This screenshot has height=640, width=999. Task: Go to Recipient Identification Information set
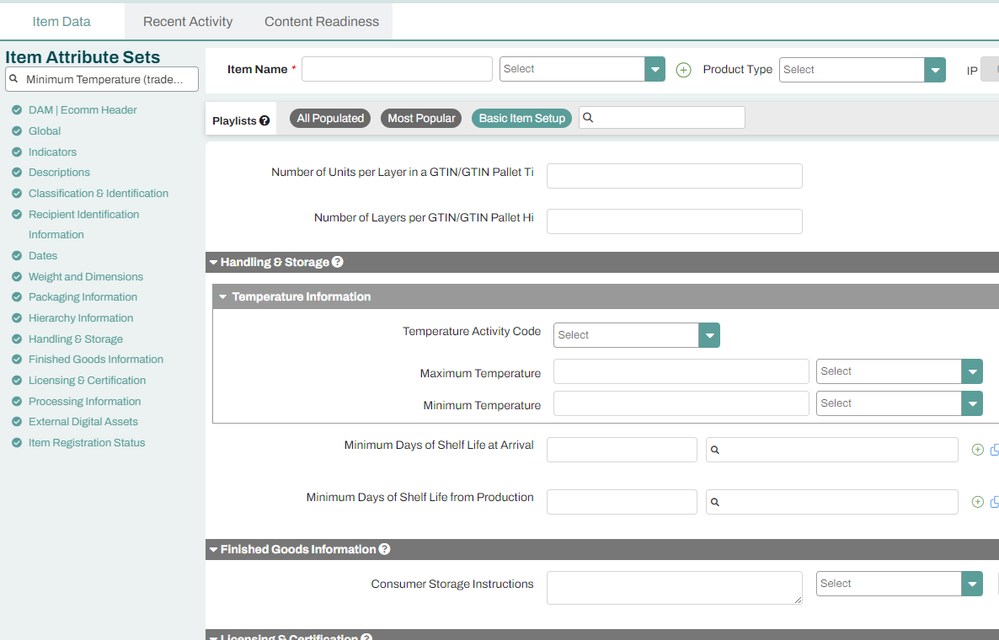point(83,225)
